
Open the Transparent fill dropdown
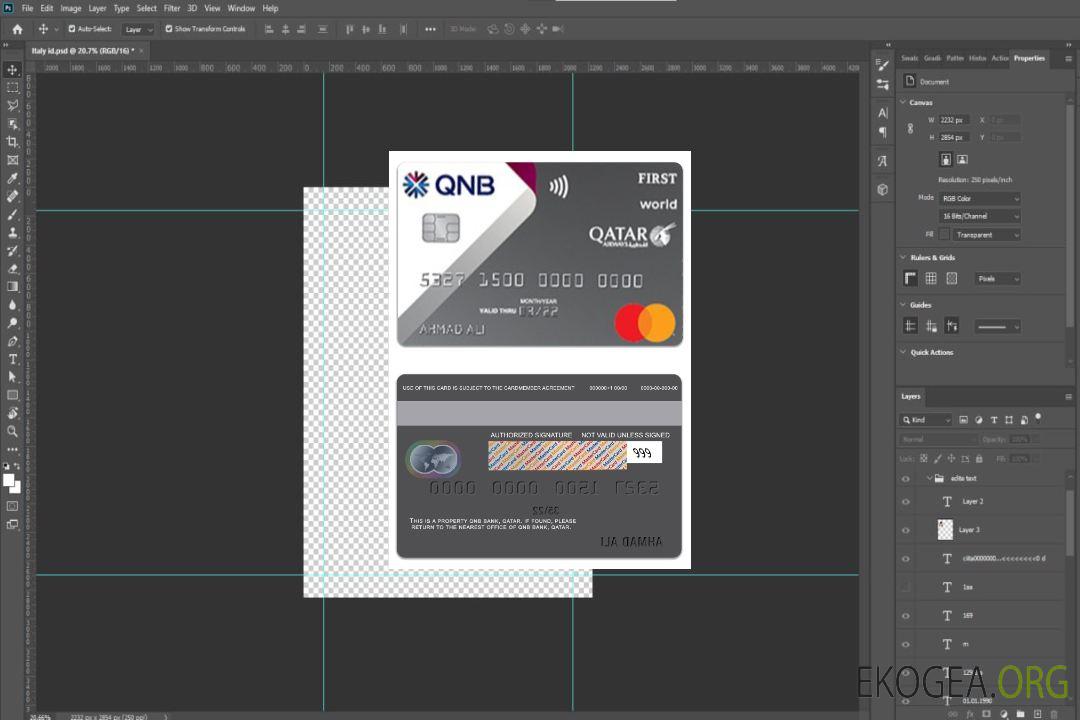986,235
